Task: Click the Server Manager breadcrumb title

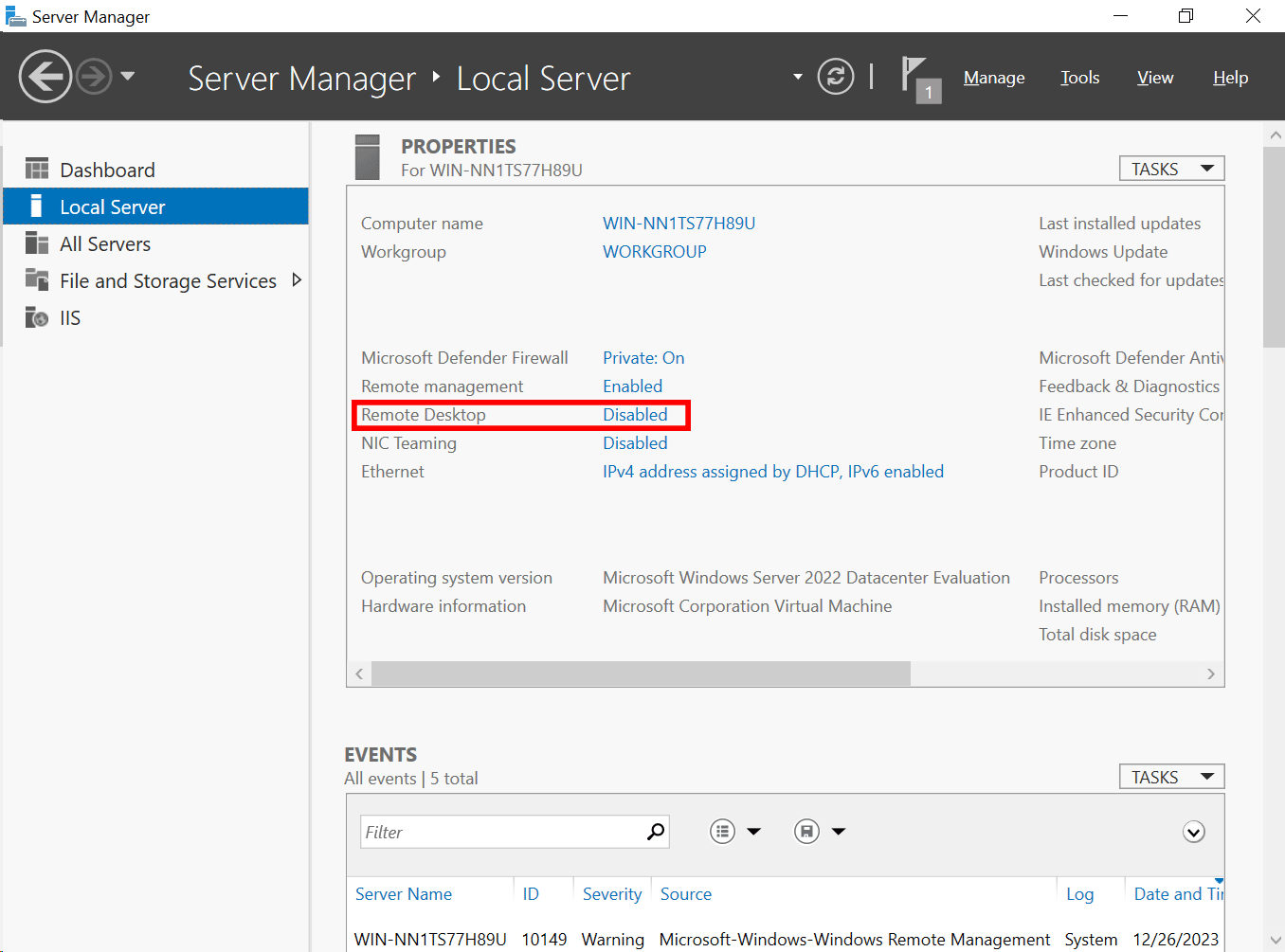Action: 301,79
